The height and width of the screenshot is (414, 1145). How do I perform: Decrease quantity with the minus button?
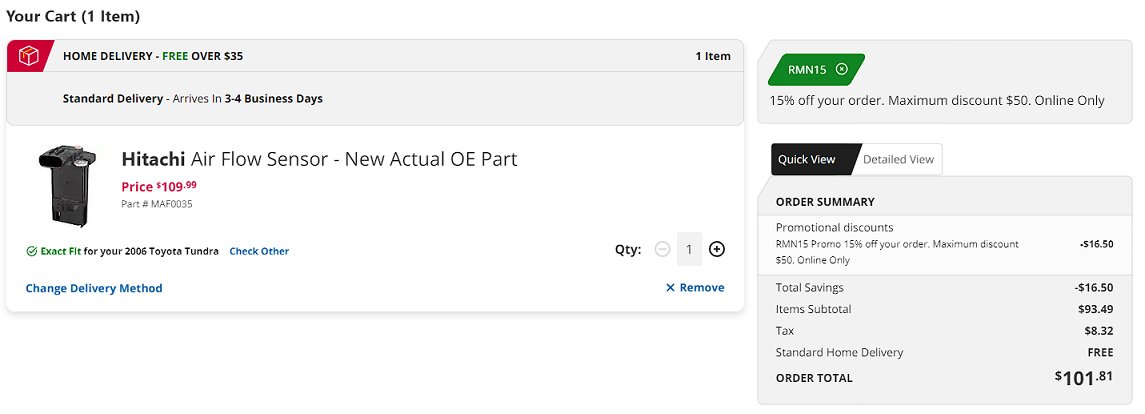pyautogui.click(x=662, y=249)
